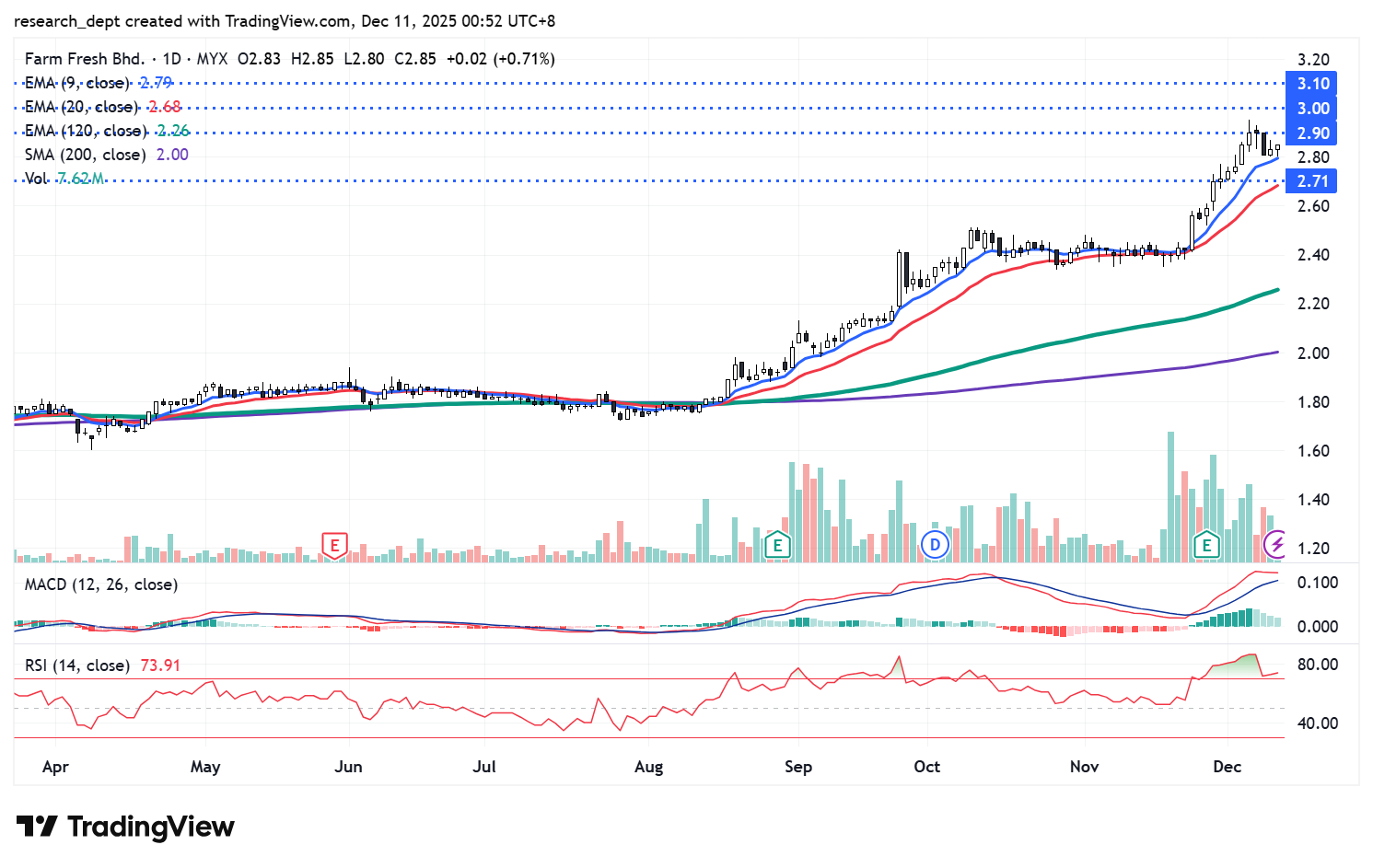Select the 3.00 price level label
This screenshot has width=1373, height=868.
tap(1312, 109)
